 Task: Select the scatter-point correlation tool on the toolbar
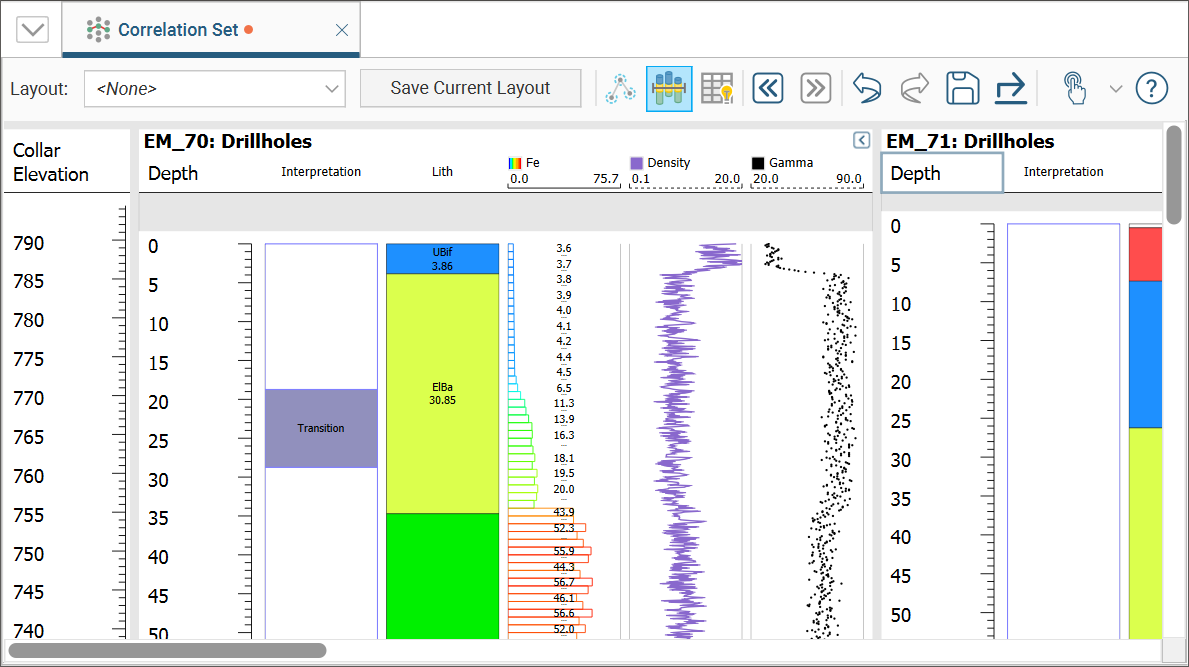[x=620, y=88]
